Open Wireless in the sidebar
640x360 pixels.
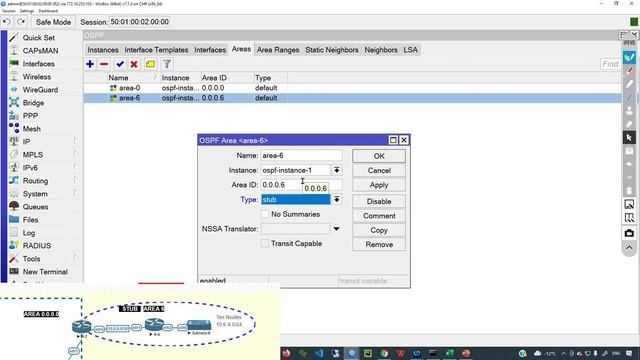click(37, 77)
